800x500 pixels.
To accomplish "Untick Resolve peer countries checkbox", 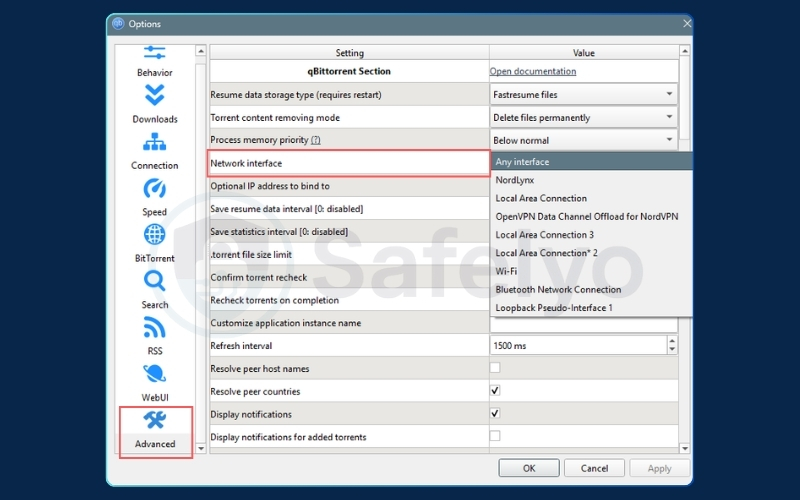I will point(495,391).
